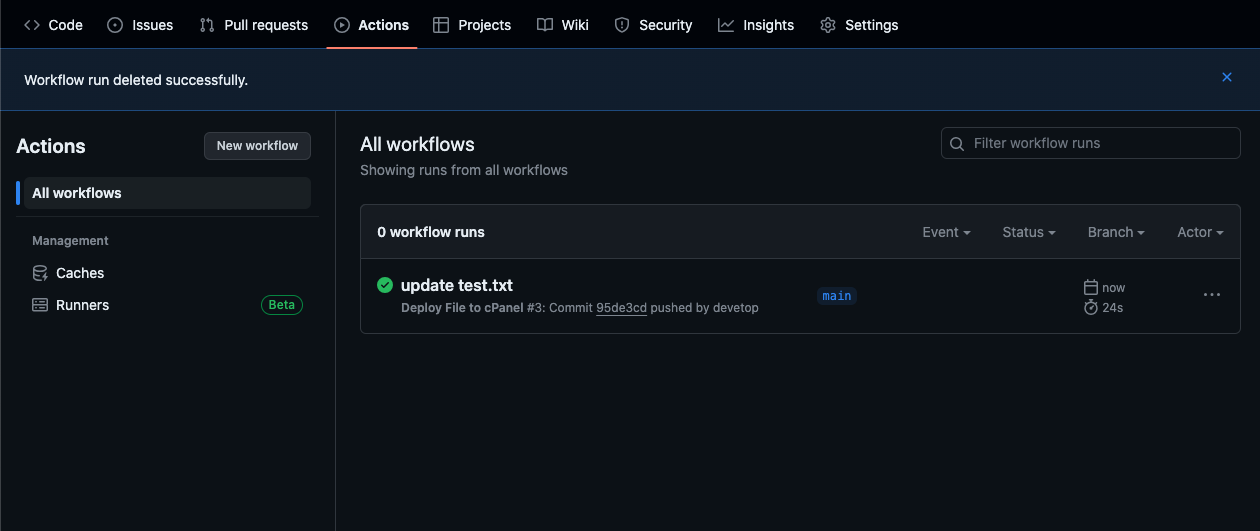Viewport: 1260px width, 531px height.
Task: Click the Runners server icon
Action: pos(40,305)
